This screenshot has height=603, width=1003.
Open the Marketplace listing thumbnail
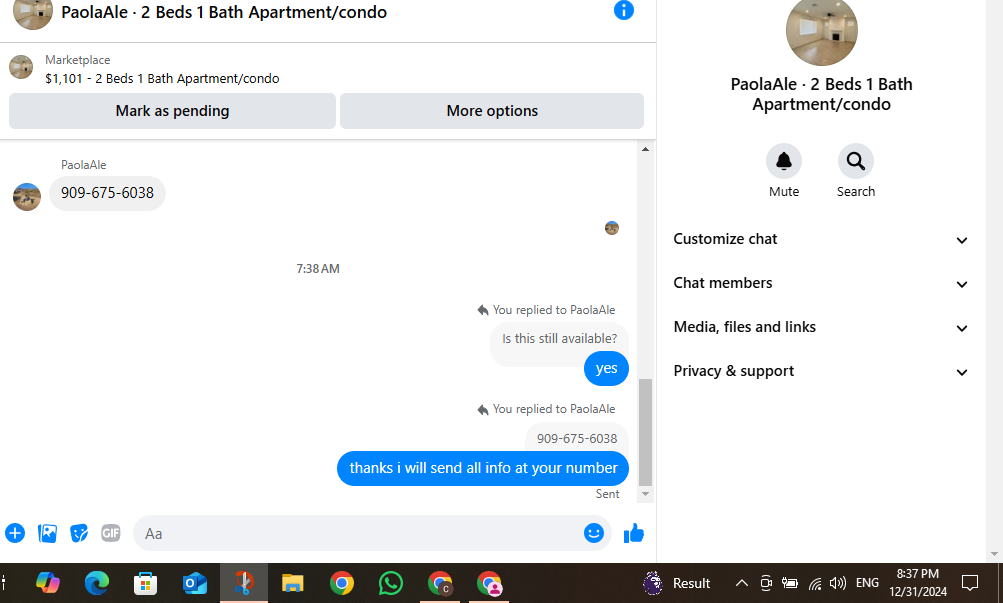coord(21,67)
